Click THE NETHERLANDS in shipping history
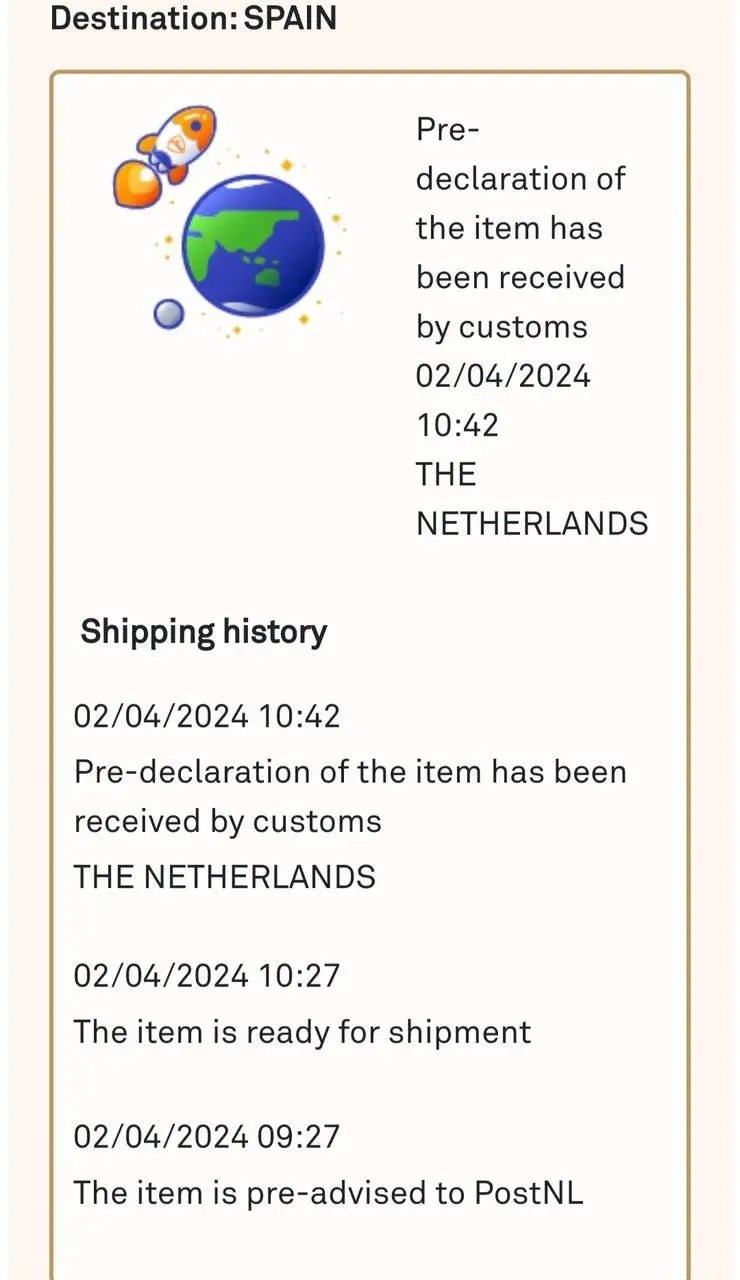The width and height of the screenshot is (740, 1280). pyautogui.click(x=224, y=877)
